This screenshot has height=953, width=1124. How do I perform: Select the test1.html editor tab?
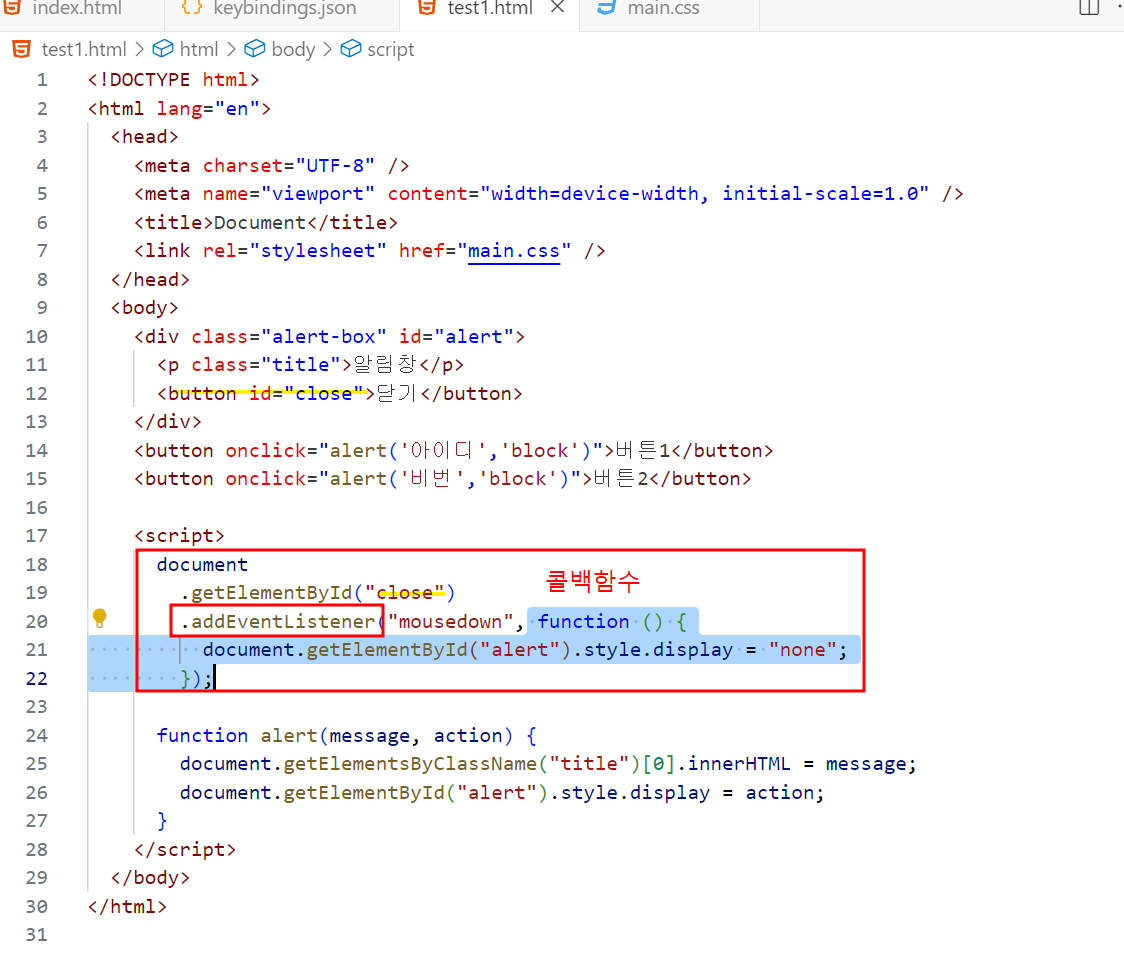pos(490,9)
